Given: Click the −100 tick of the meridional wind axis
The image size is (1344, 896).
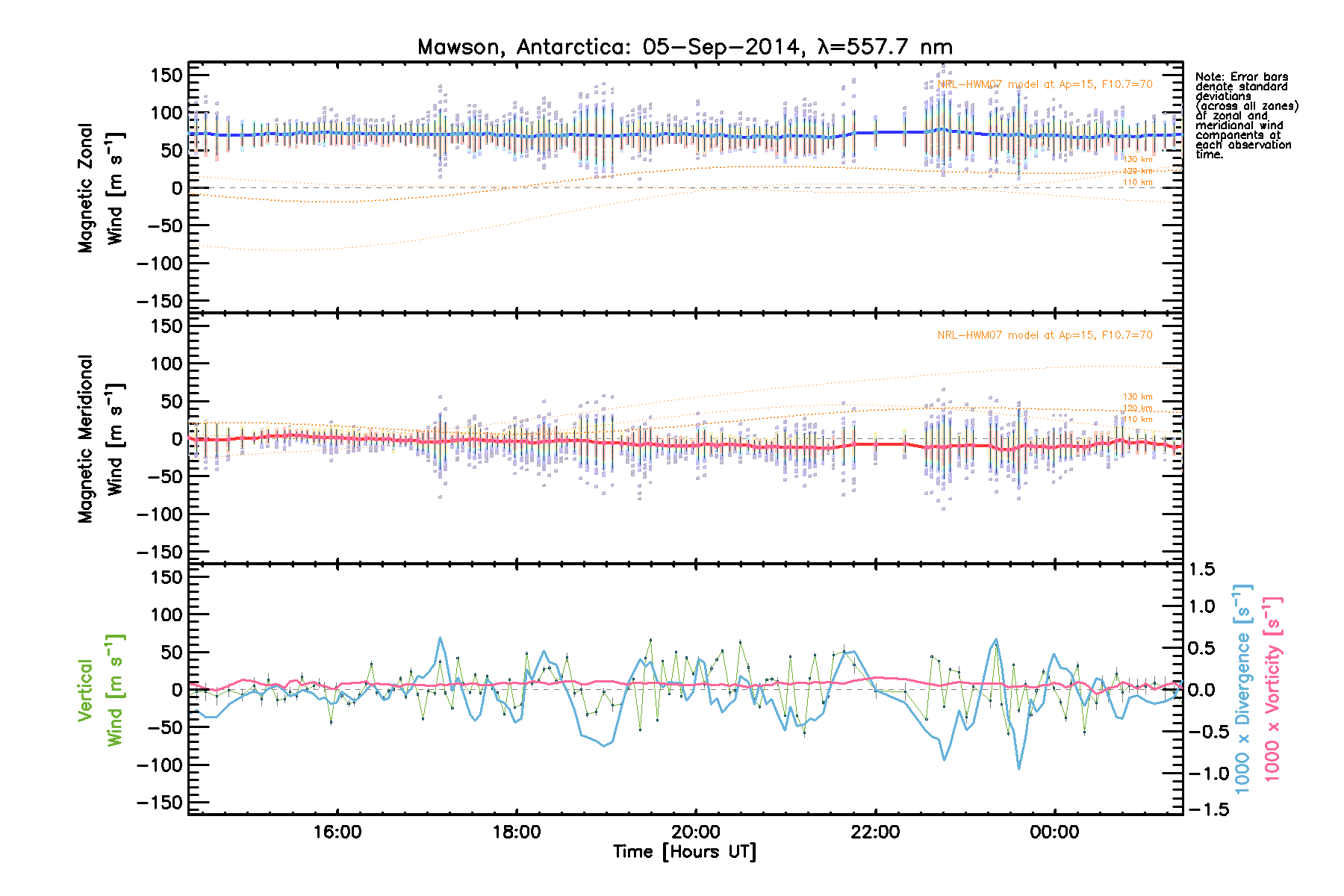Looking at the screenshot, I should [159, 514].
